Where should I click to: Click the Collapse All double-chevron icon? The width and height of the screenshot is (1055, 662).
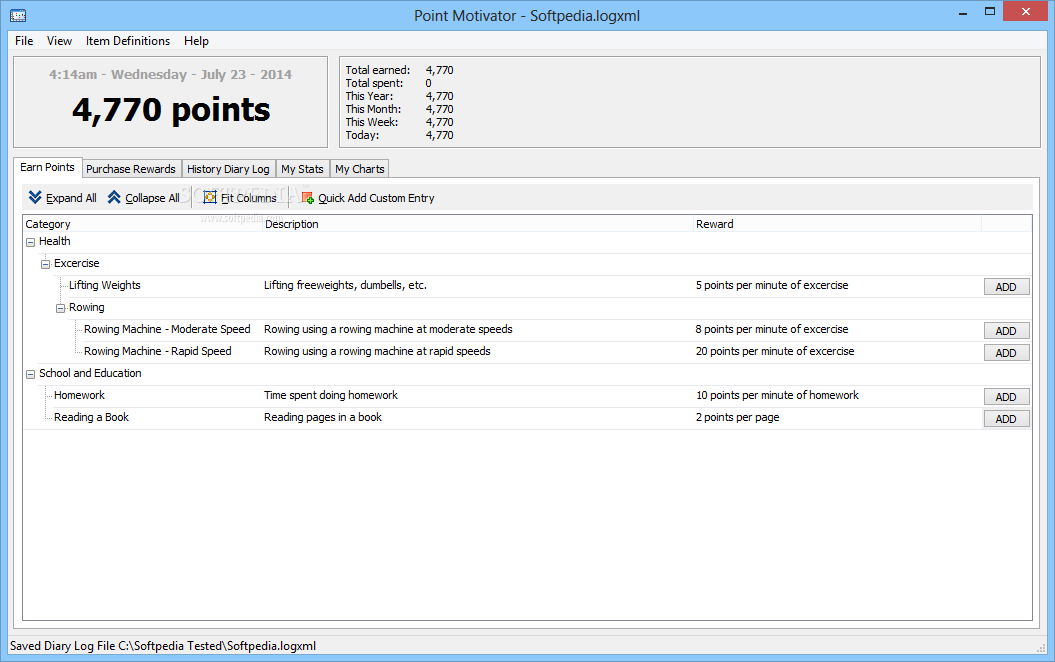tap(114, 197)
